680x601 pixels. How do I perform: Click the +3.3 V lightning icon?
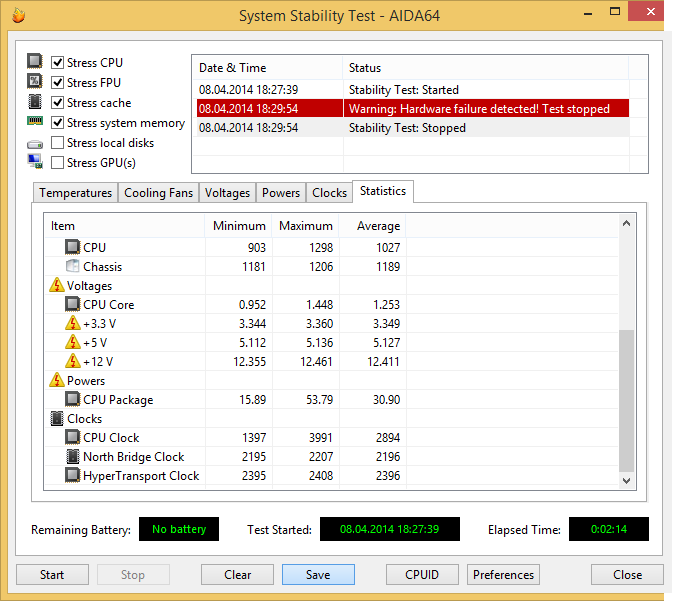click(72, 323)
